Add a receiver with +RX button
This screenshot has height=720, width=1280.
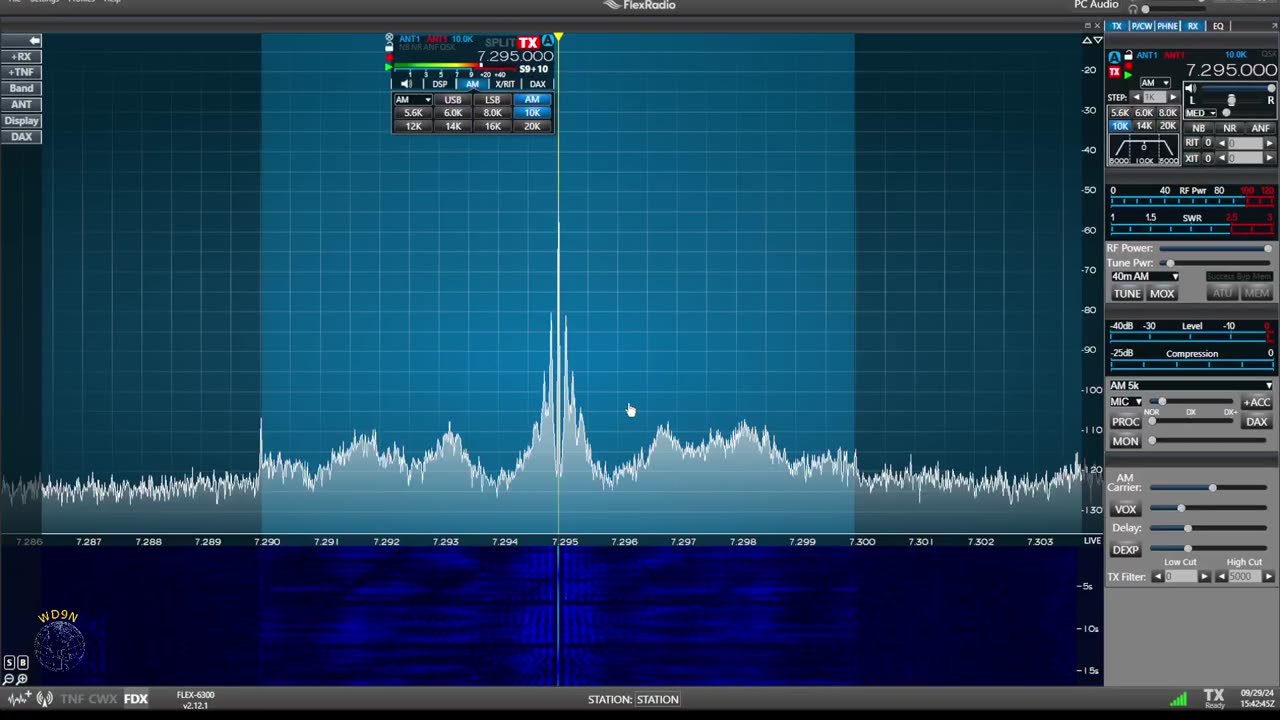(21, 56)
